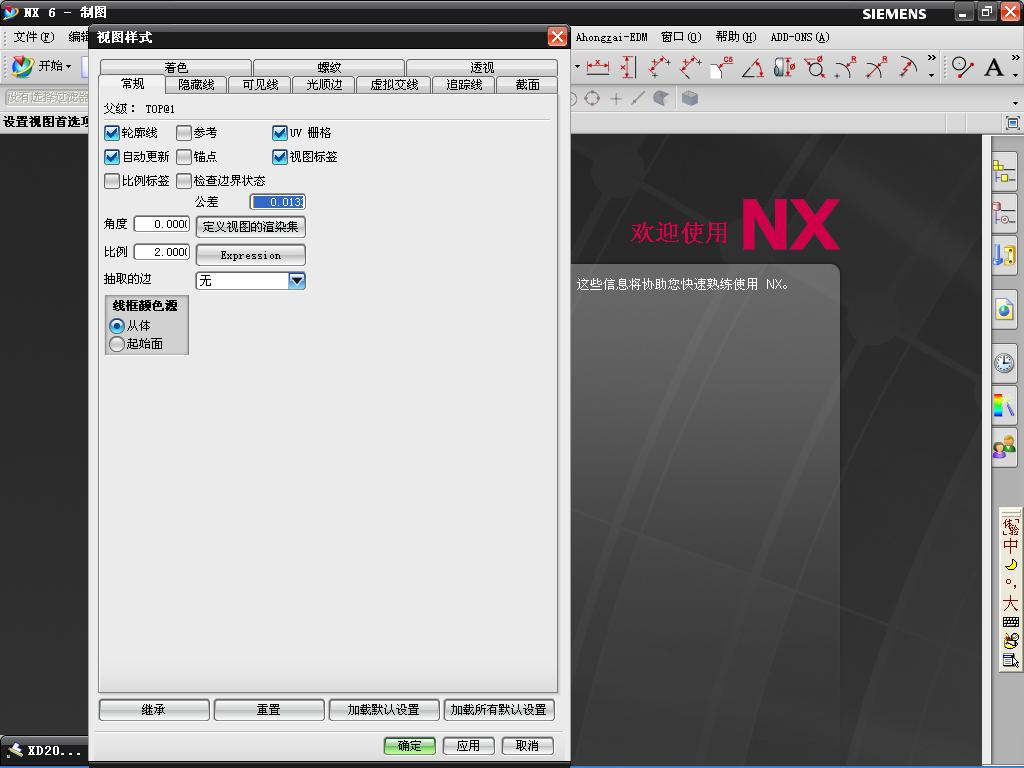The width and height of the screenshot is (1024, 768).
Task: Switch to the 虚拟交线 tab
Action: coord(394,85)
